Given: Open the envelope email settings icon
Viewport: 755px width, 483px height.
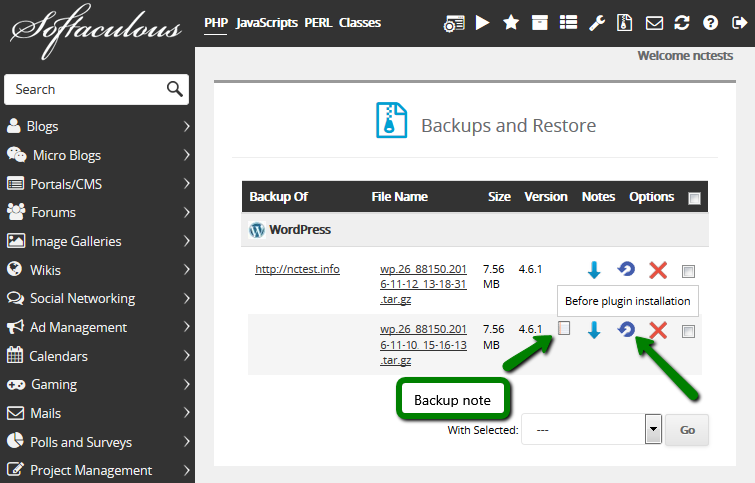Looking at the screenshot, I should click(654, 23).
